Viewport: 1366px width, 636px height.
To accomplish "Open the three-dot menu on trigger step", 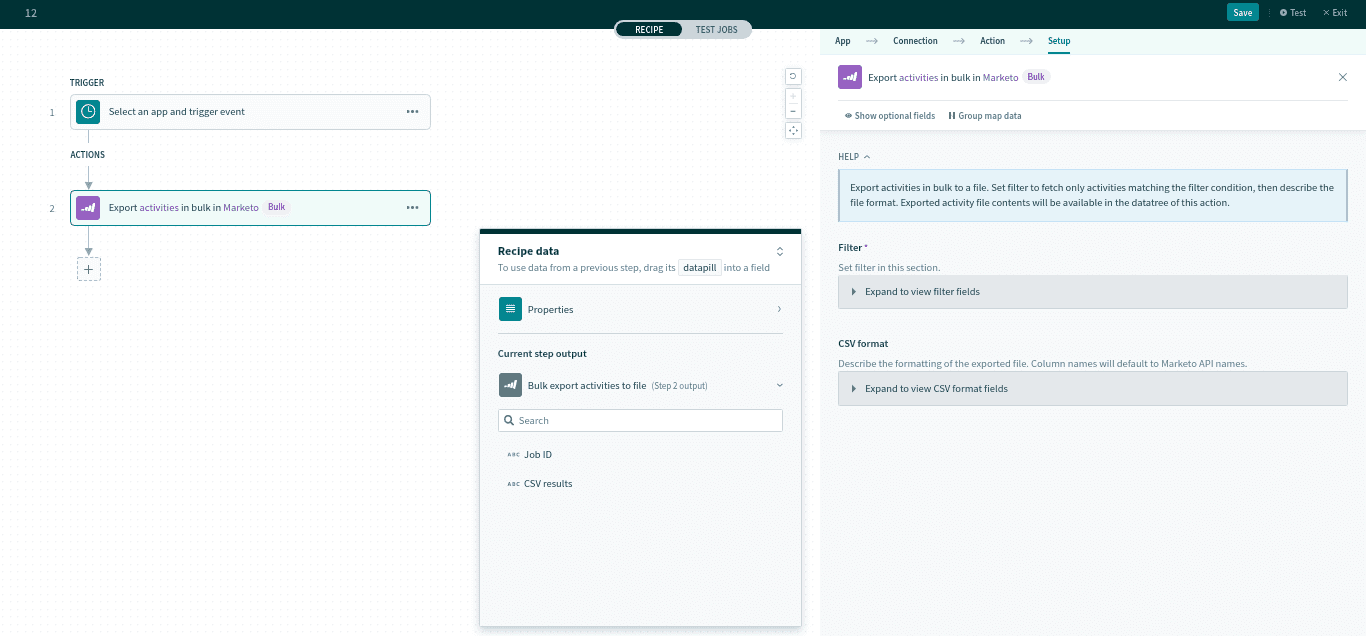I will point(412,112).
